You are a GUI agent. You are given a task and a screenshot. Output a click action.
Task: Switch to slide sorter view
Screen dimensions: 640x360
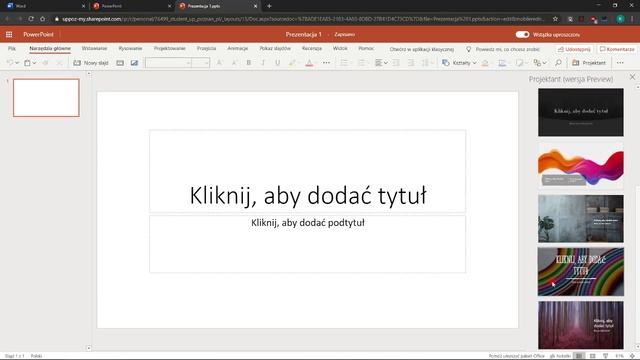(x=593, y=356)
